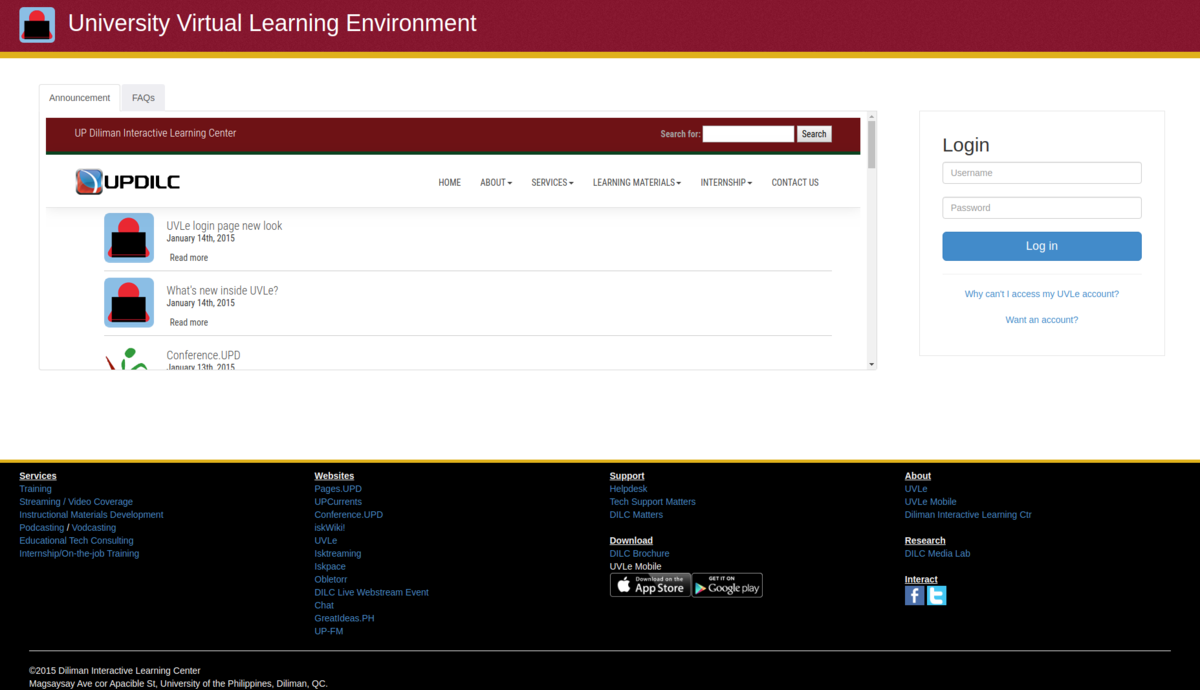Tap the Download on the App Store badge

650,585
